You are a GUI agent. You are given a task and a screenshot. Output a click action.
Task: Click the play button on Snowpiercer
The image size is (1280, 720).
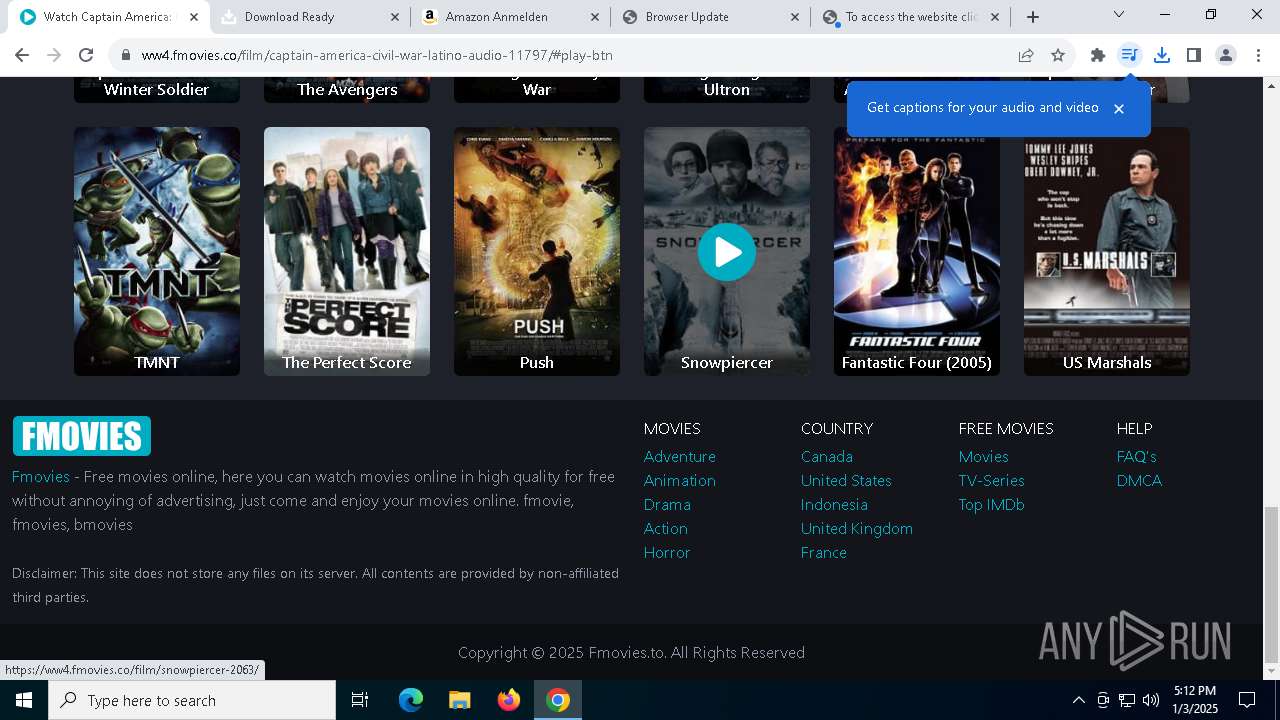(x=727, y=252)
